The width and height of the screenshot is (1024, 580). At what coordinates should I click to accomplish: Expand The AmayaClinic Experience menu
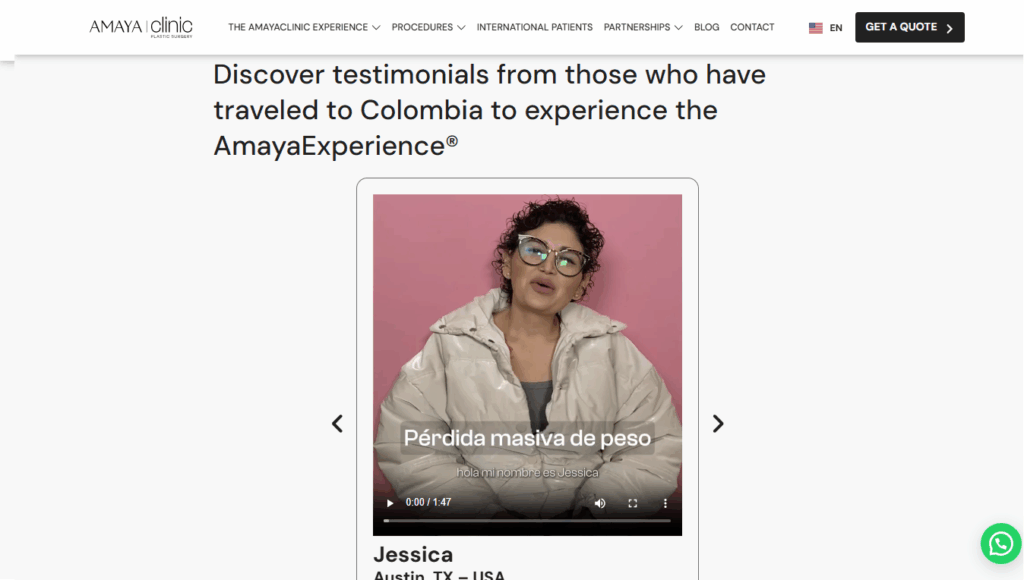coord(304,27)
